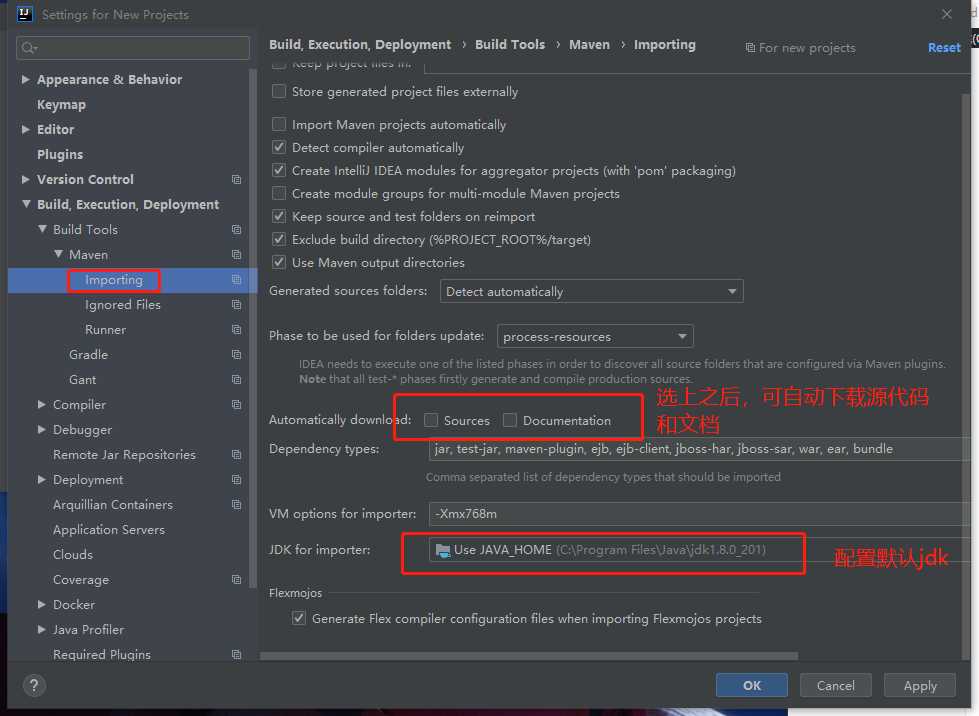Uncheck Use Maven output directories

coord(279,262)
